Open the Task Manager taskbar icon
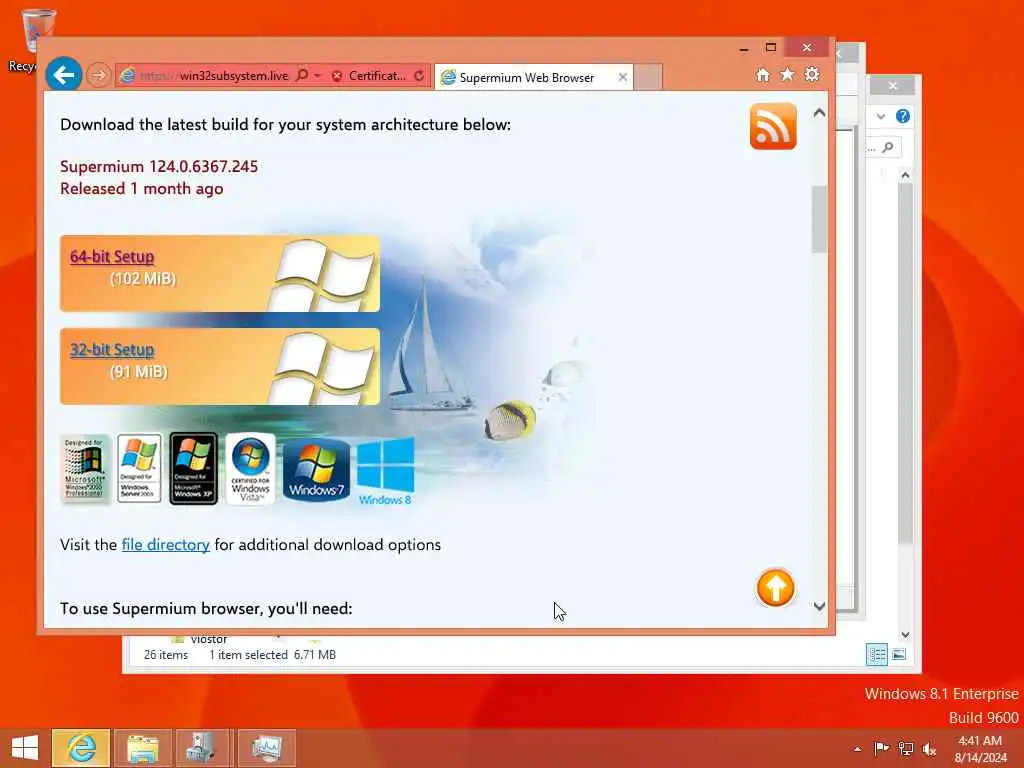Screen dimensions: 1024x768 pyautogui.click(x=266, y=748)
